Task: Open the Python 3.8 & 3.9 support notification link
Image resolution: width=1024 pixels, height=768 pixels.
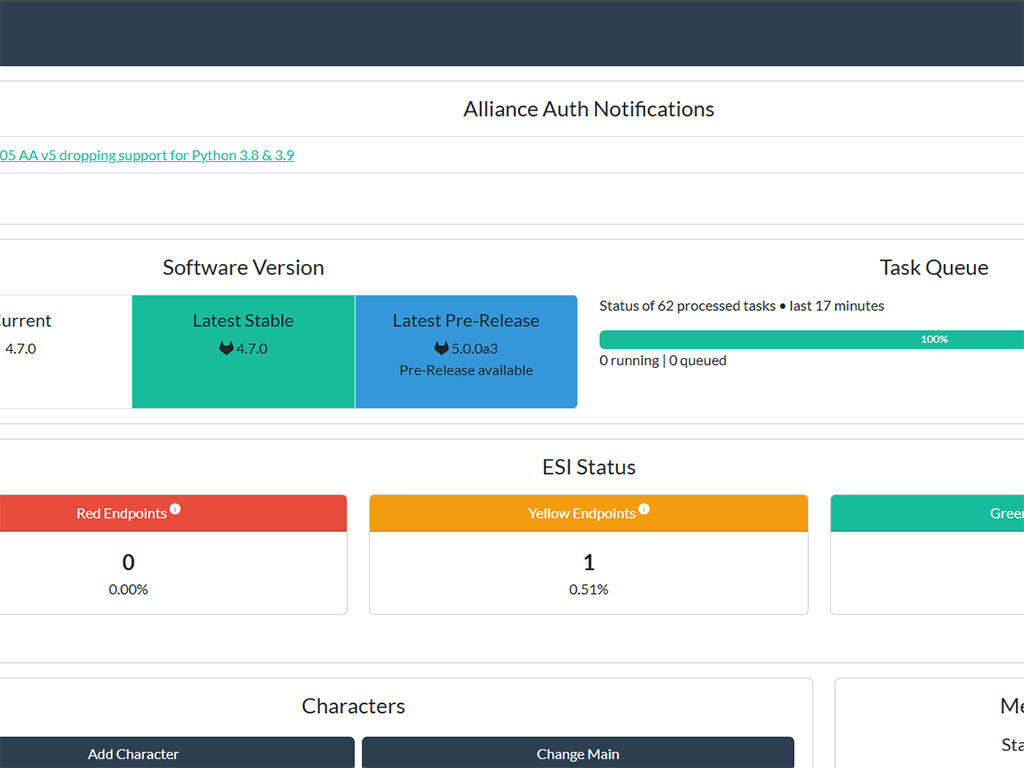Action: pyautogui.click(x=147, y=155)
